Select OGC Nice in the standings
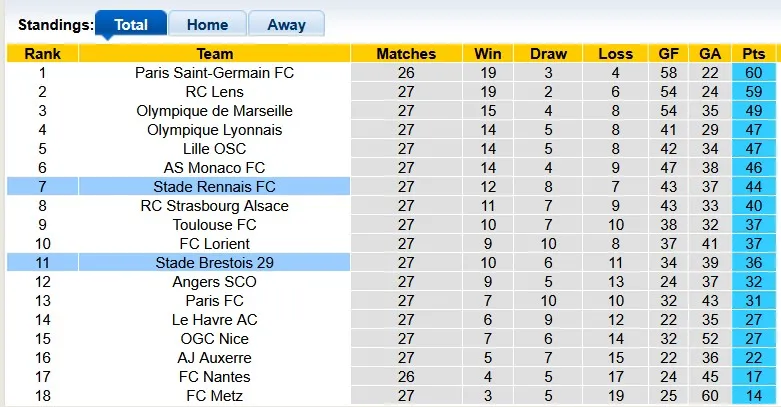Viewport: 781px width, 407px height. point(214,339)
